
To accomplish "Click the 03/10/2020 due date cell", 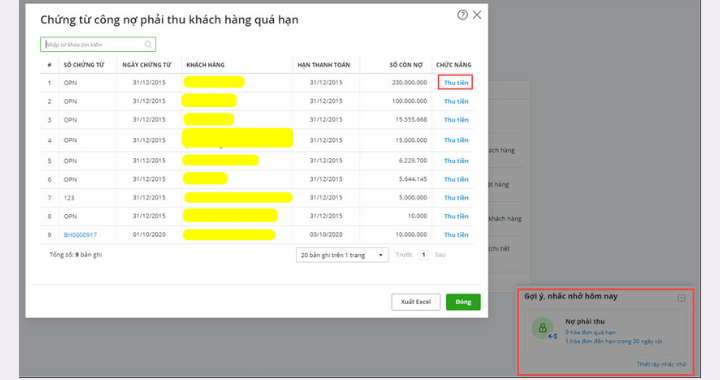I will (326, 235).
